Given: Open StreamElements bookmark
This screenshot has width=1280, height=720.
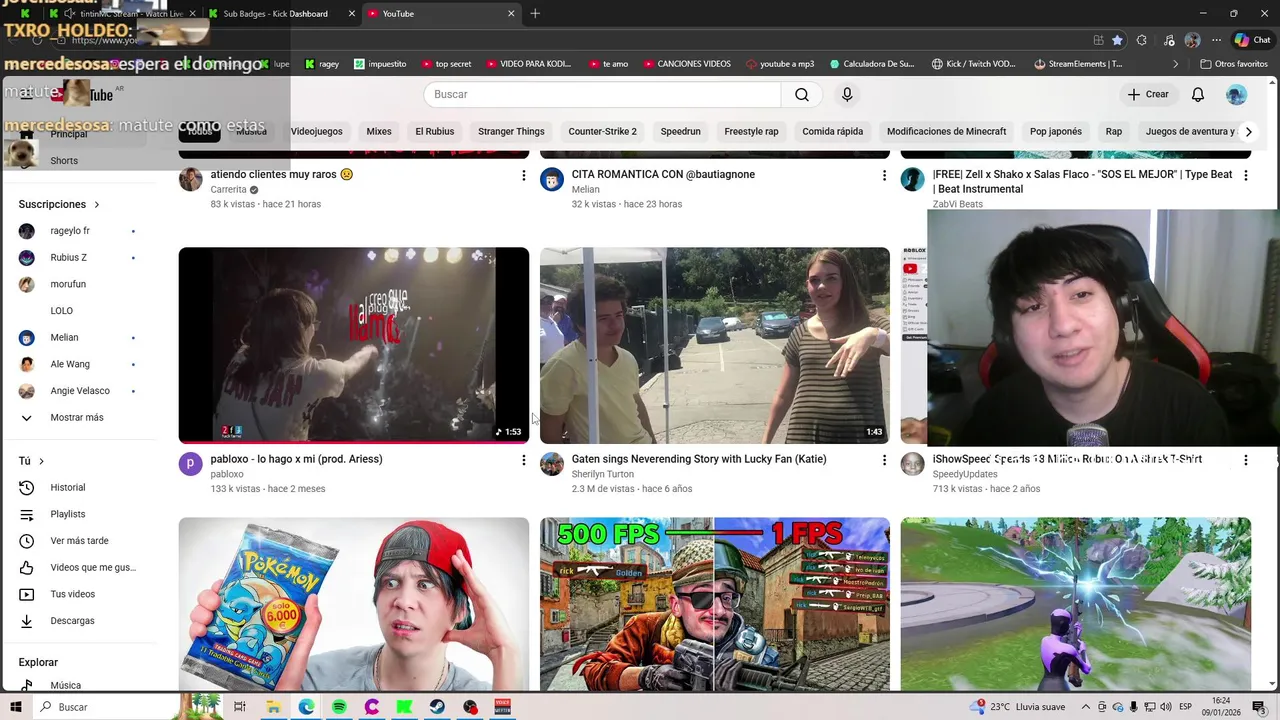Looking at the screenshot, I should [1078, 64].
